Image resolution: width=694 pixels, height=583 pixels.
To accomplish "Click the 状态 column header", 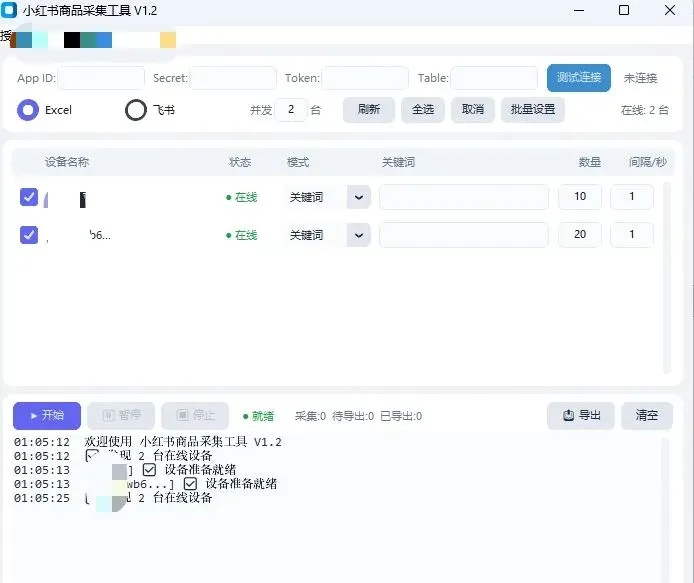I will coord(240,162).
